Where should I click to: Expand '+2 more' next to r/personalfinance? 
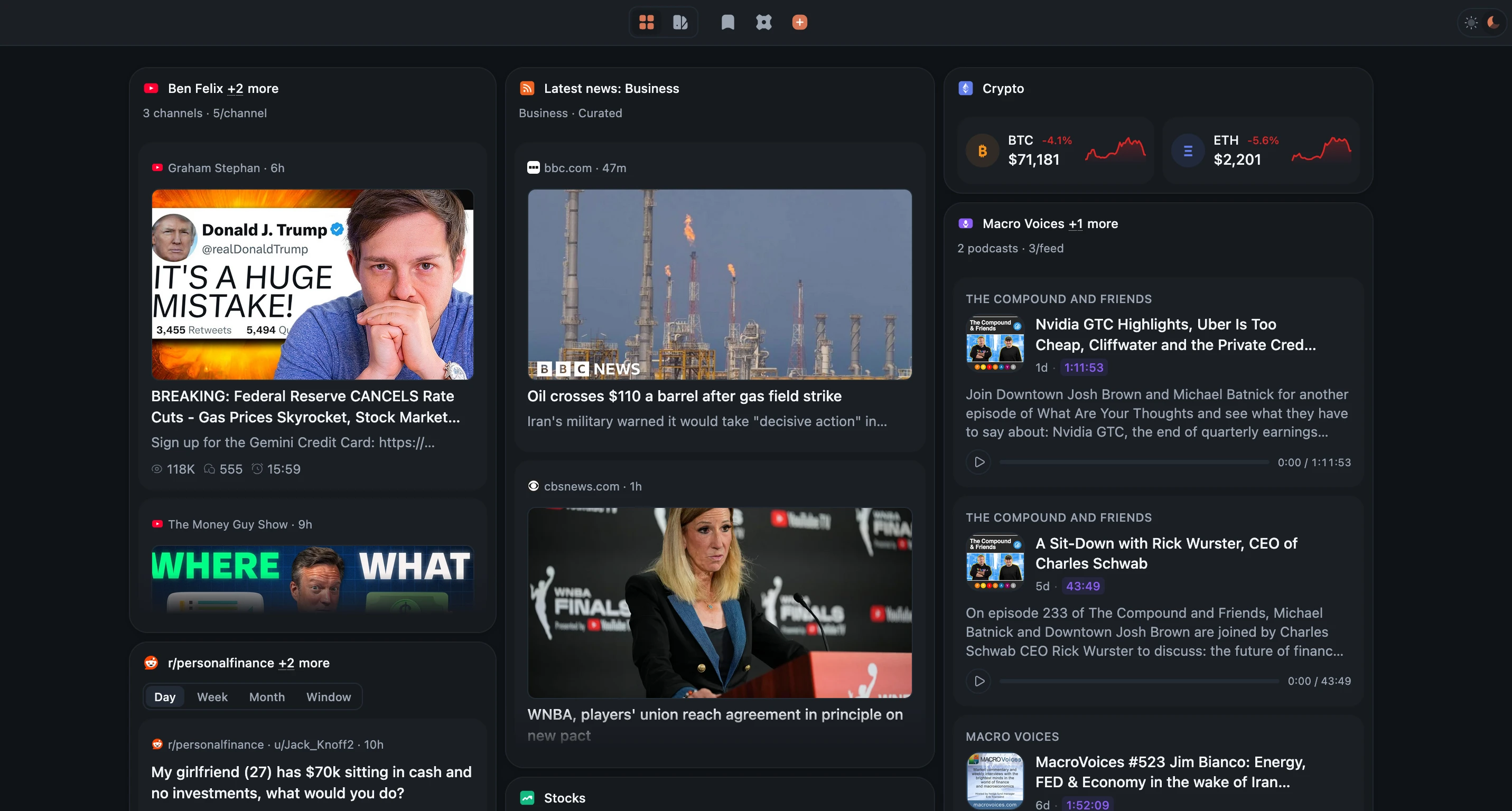286,663
